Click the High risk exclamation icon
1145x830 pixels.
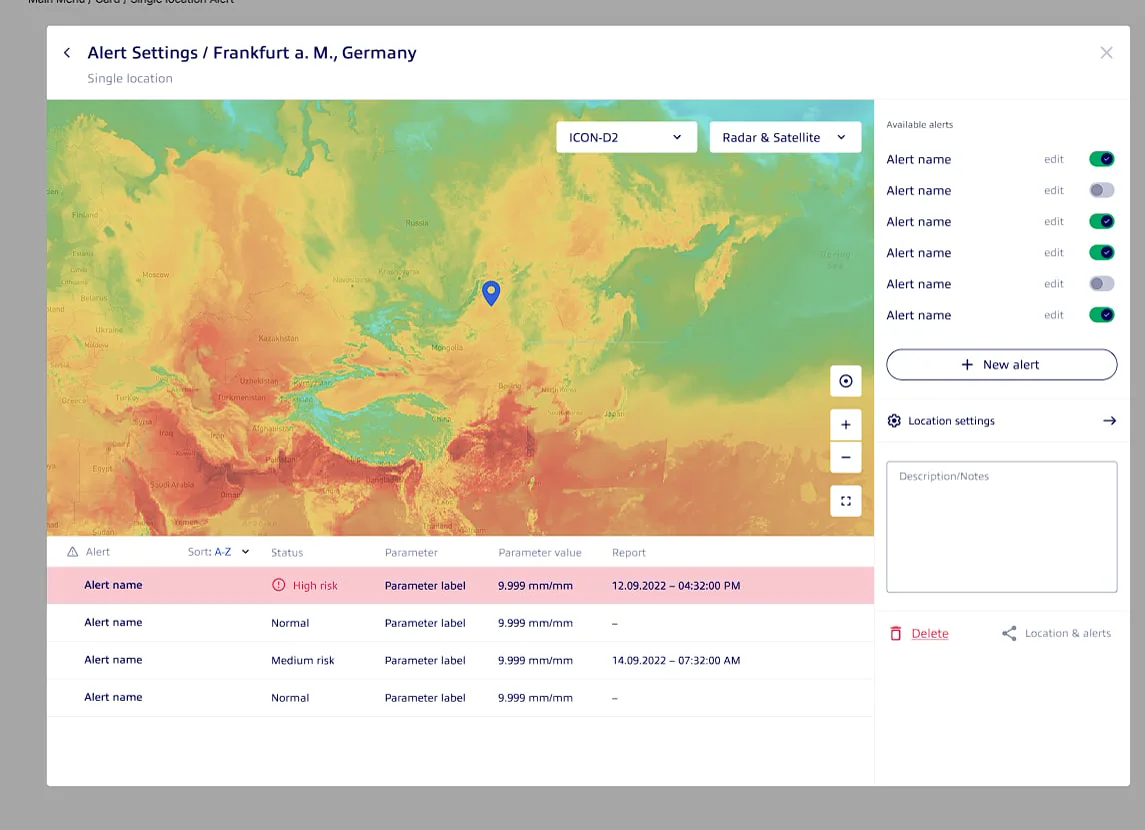(x=278, y=585)
